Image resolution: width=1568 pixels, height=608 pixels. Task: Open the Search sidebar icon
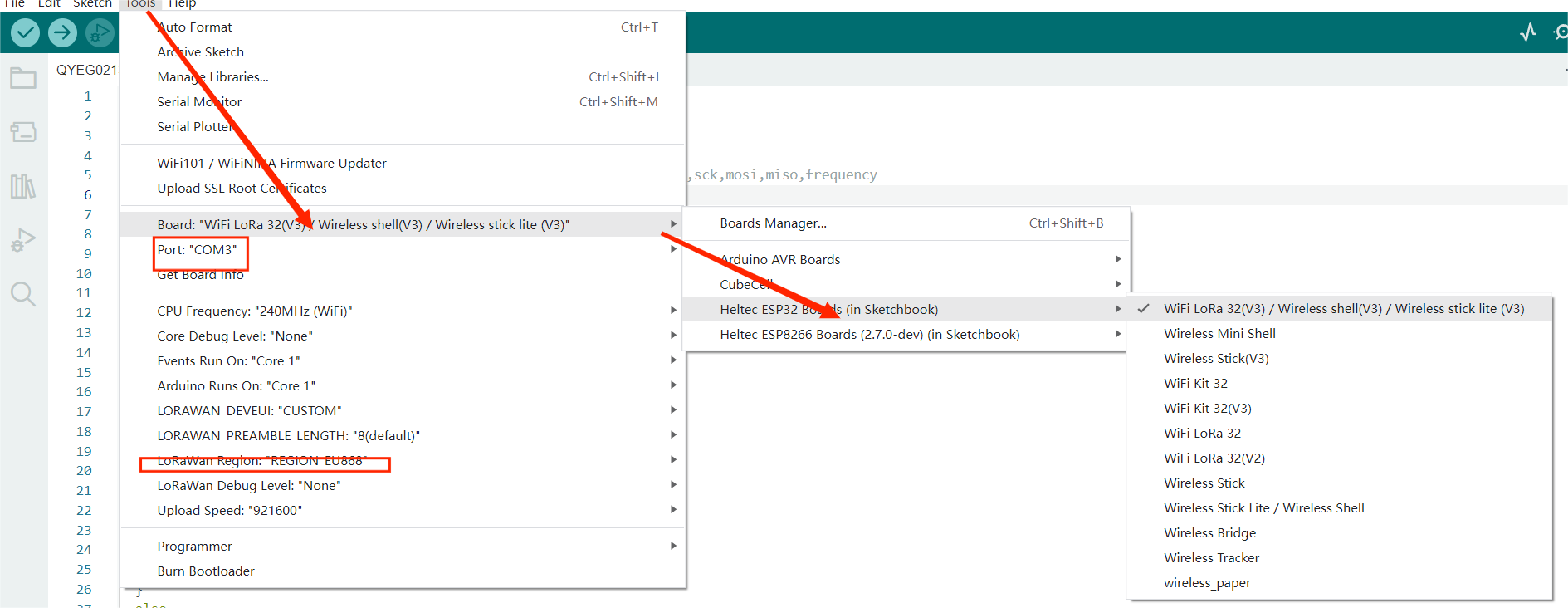[x=23, y=294]
